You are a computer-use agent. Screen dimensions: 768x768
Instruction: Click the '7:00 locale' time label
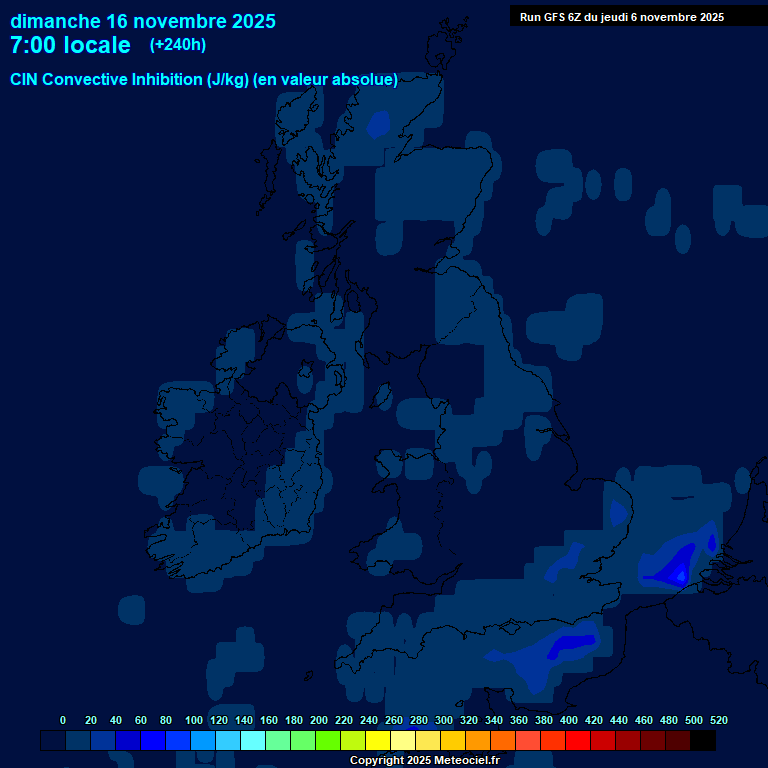point(70,45)
